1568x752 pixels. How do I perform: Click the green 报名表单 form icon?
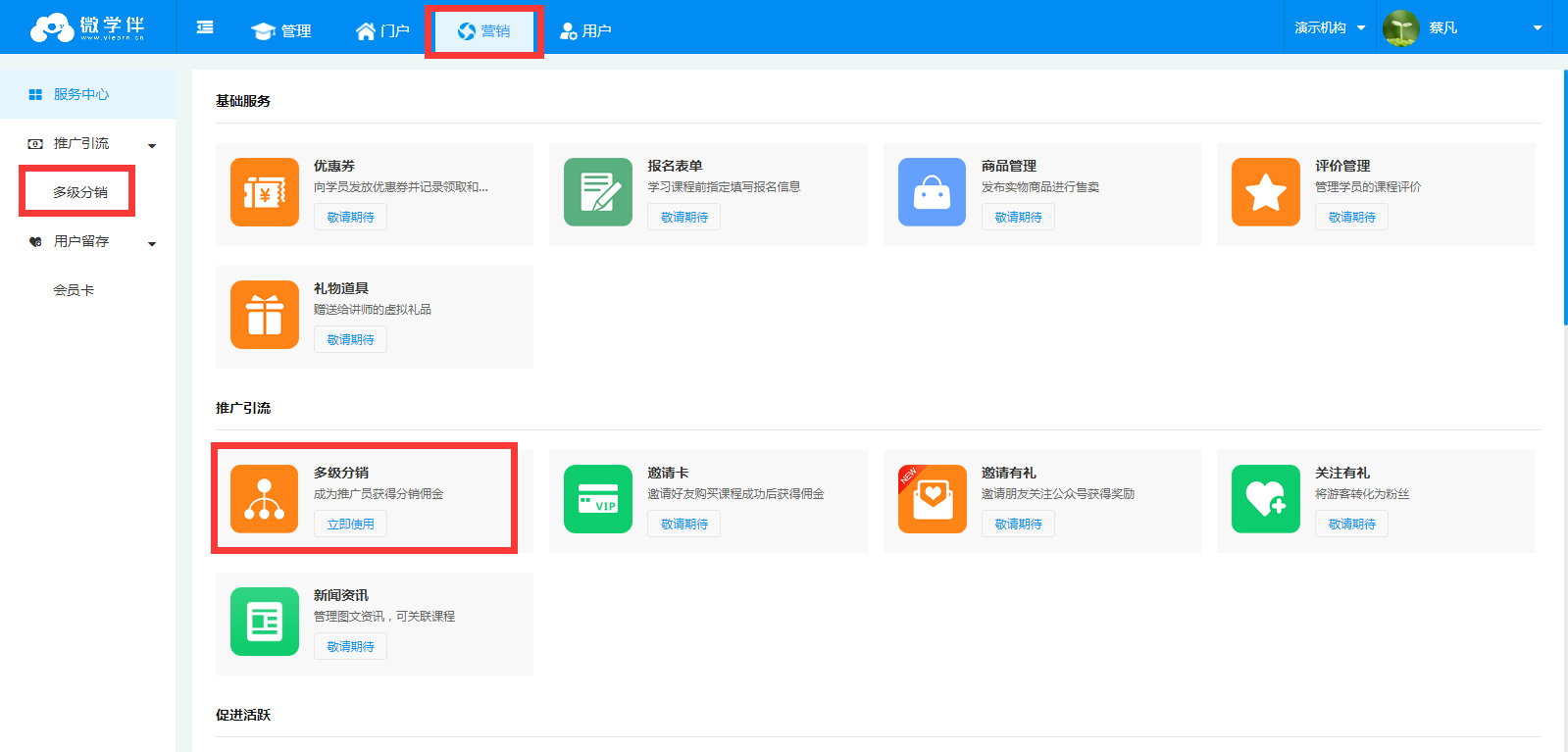[597, 192]
